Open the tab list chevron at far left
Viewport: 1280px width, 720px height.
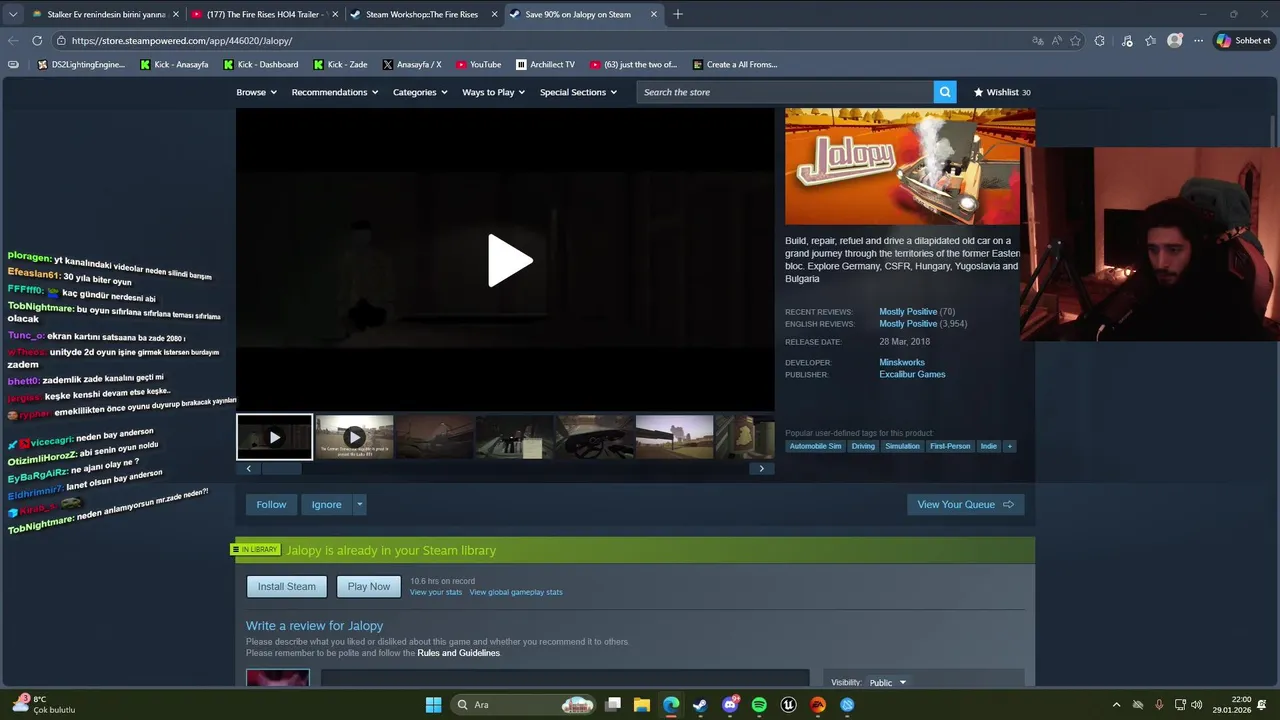[x=12, y=14]
